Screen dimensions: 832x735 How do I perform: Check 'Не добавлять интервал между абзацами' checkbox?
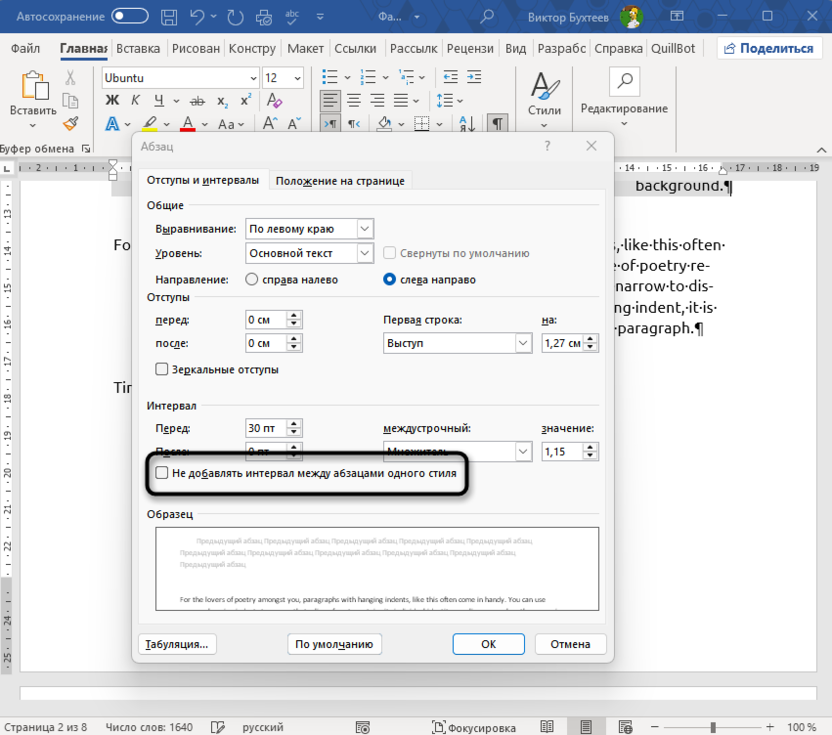162,473
